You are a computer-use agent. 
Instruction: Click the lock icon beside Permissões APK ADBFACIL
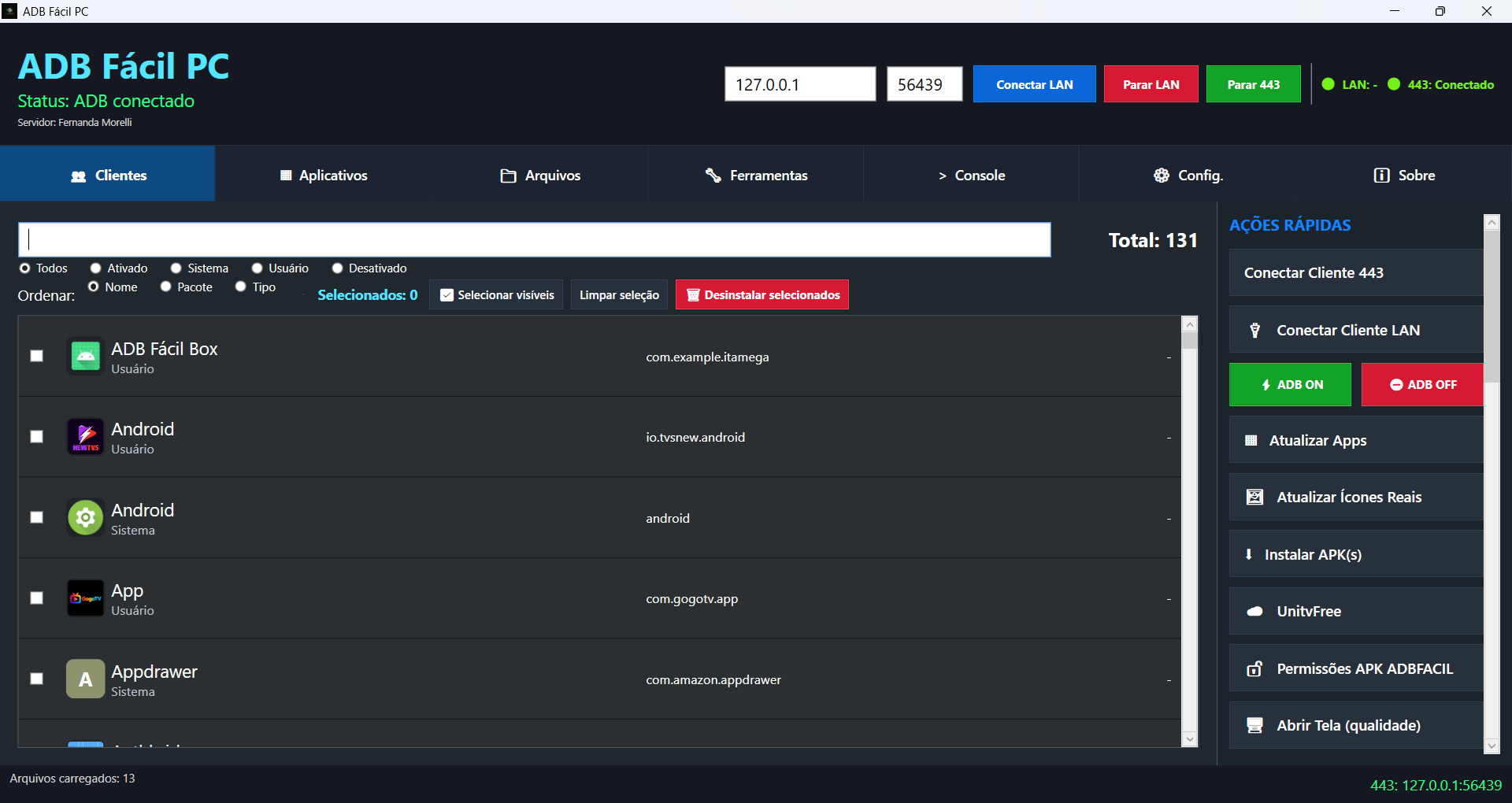[x=1255, y=669]
